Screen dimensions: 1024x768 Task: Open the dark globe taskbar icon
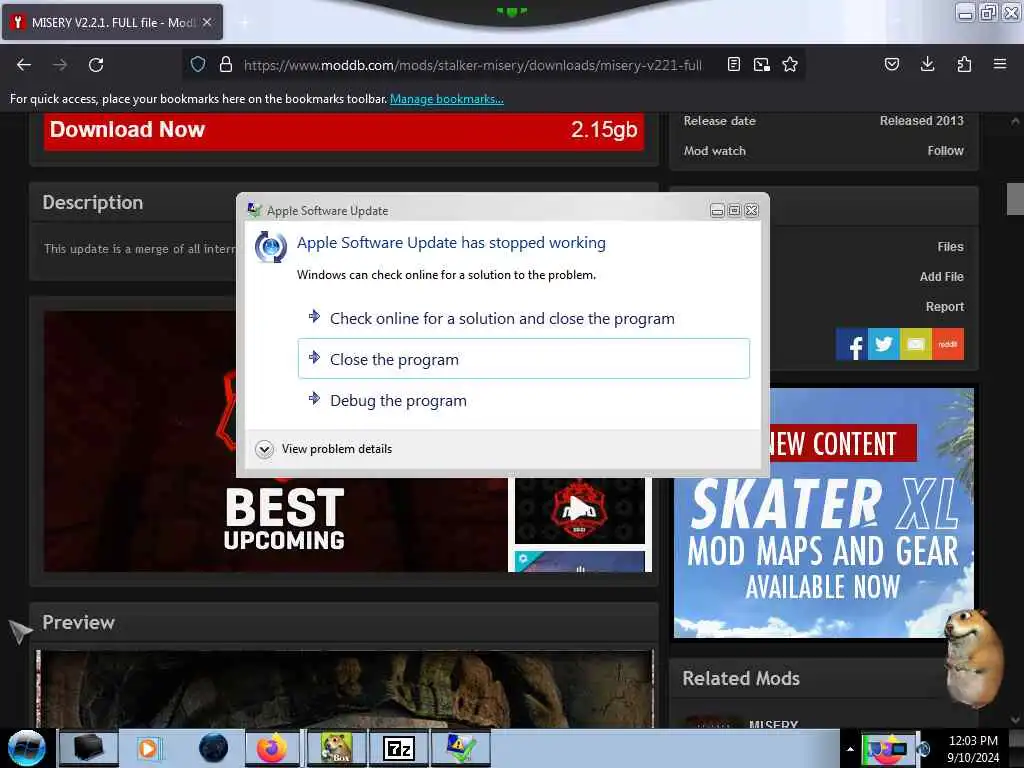[x=214, y=748]
